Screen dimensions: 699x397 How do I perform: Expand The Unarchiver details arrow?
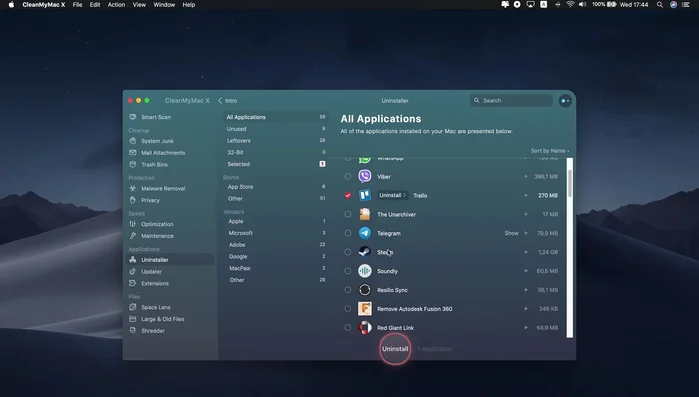[x=526, y=214]
